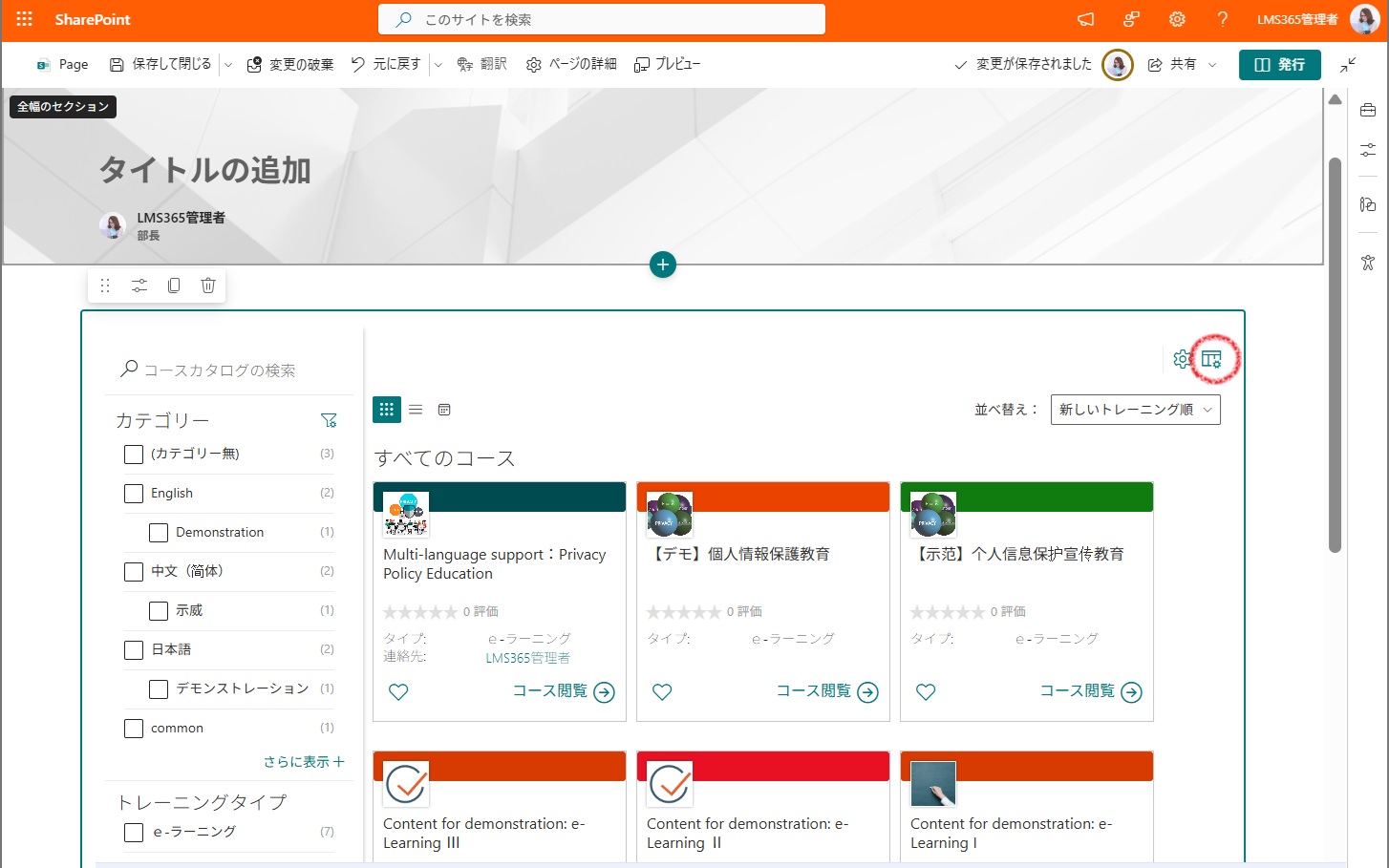Viewport: 1389px width, 868px height.
Task: Click the Page toolbar item
Action: pyautogui.click(x=62, y=64)
